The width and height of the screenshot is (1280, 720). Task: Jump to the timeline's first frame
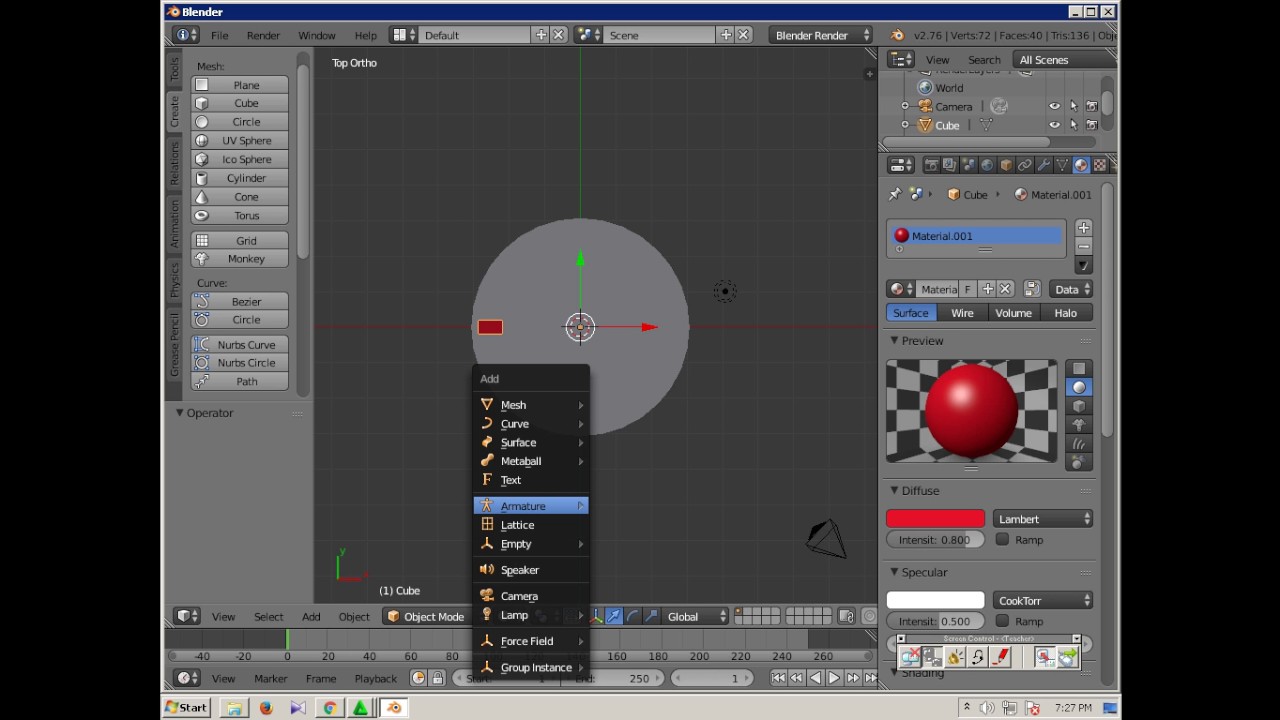778,678
